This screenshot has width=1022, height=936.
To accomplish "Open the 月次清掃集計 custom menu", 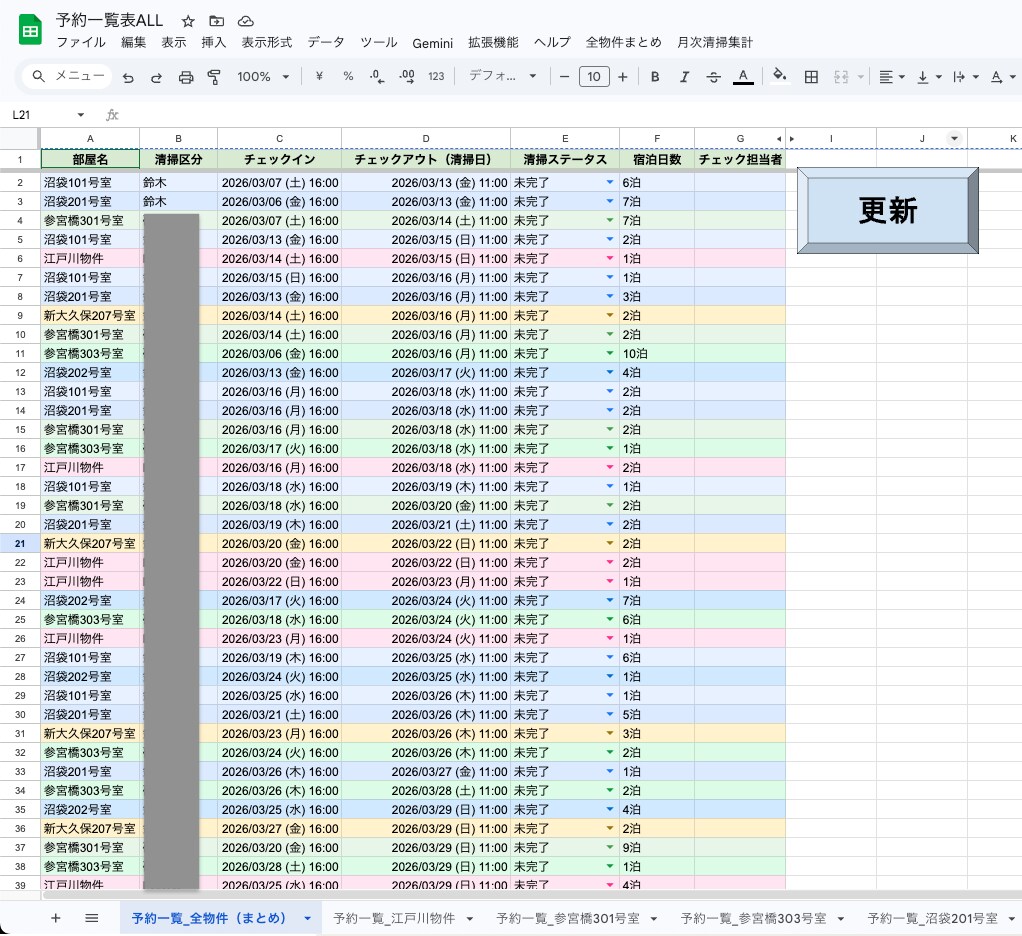I will 714,42.
